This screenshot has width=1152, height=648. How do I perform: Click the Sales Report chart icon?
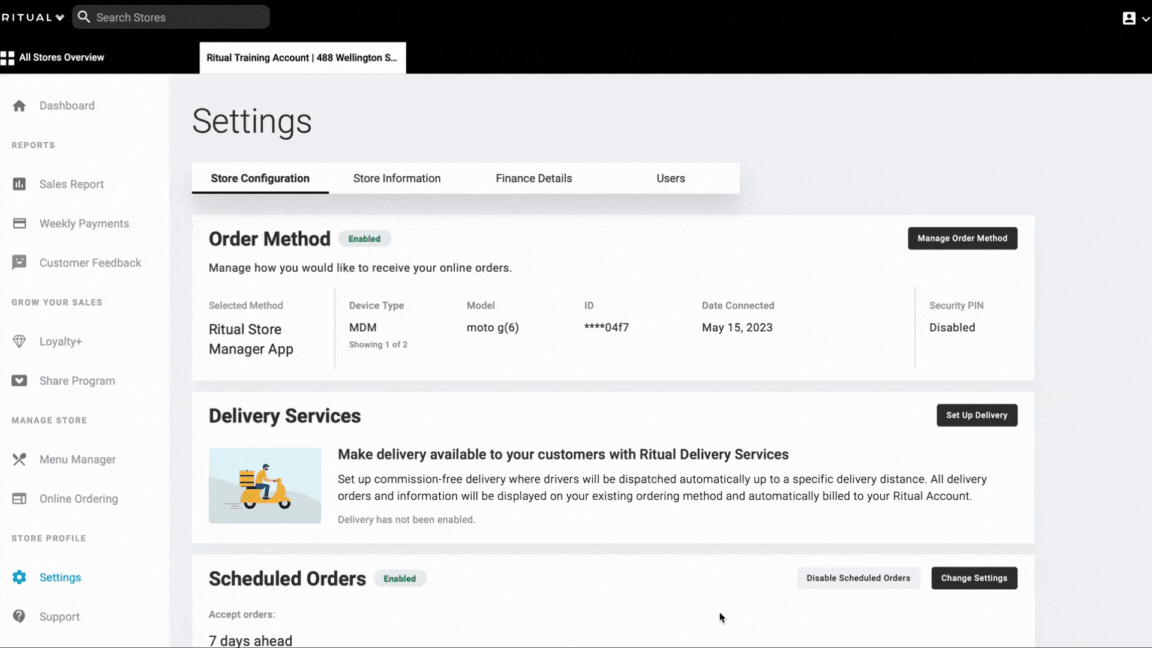pyautogui.click(x=19, y=184)
